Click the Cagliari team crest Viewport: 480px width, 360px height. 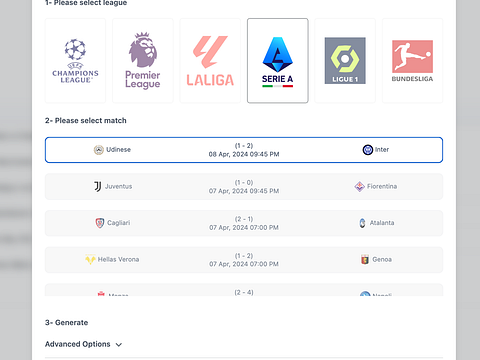click(100, 223)
